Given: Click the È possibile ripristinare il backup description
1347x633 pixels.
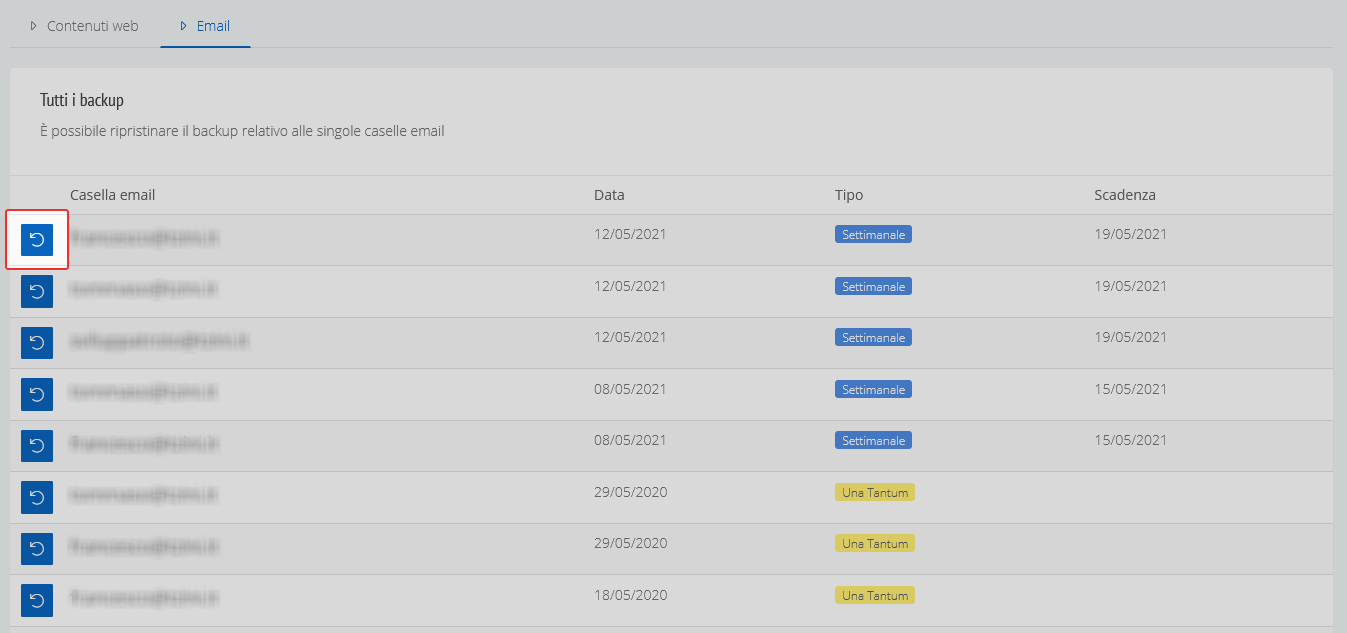Looking at the screenshot, I should (x=242, y=131).
